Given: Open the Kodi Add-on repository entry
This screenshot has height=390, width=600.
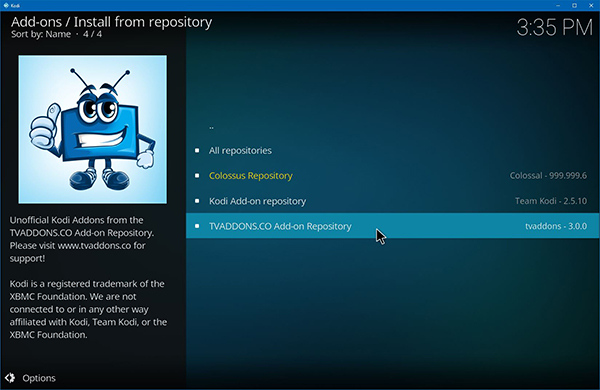Looking at the screenshot, I should [393, 201].
